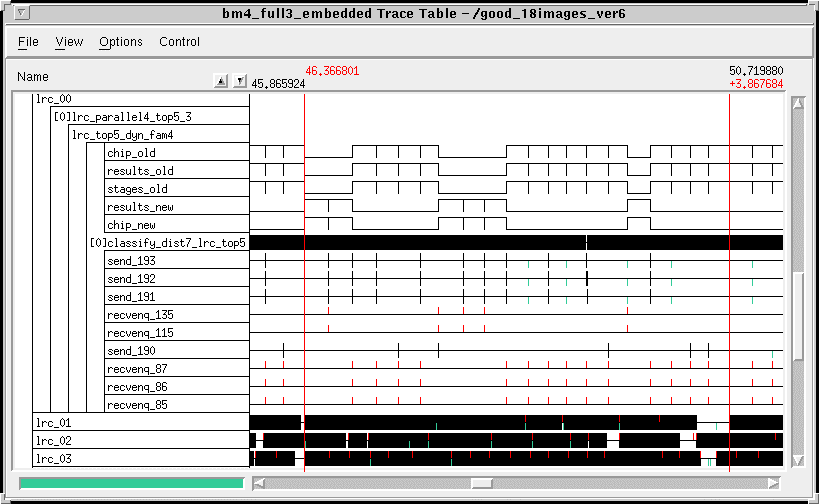Click the horizontal scrollbar left arrow
This screenshot has width=819, height=504.
(259, 482)
